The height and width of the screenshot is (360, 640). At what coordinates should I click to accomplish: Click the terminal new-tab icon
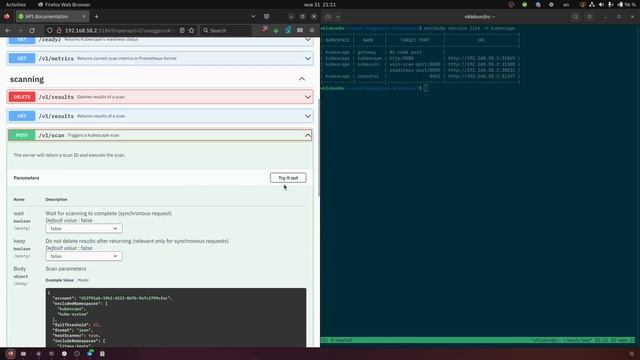click(328, 17)
